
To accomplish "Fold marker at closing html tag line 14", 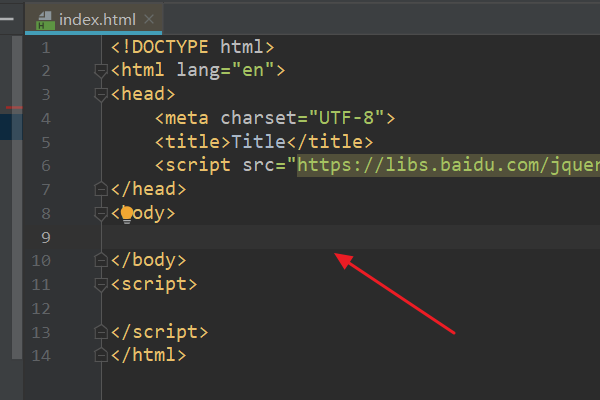I will [101, 355].
